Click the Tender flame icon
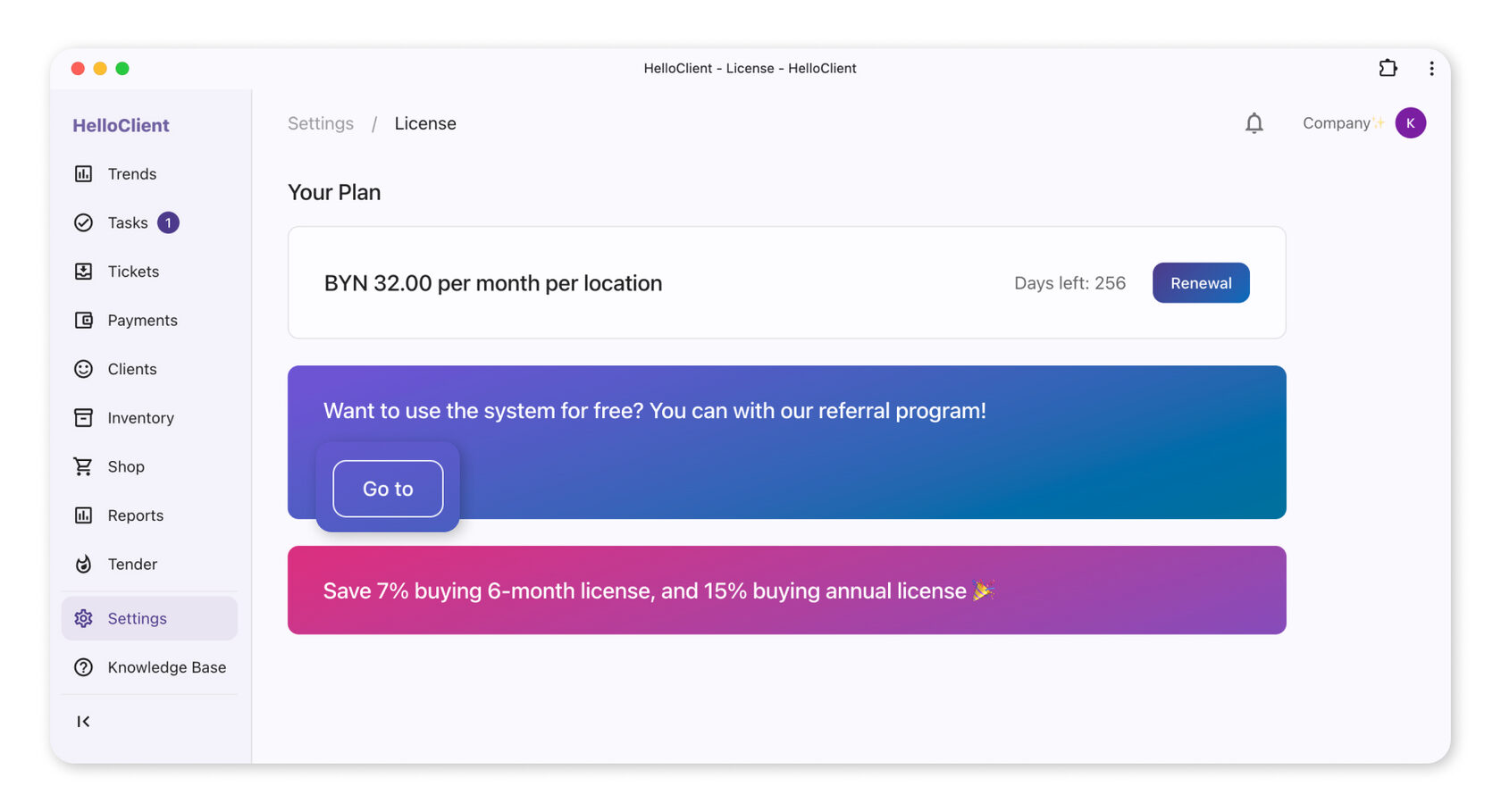The width and height of the screenshot is (1501, 812). point(83,564)
